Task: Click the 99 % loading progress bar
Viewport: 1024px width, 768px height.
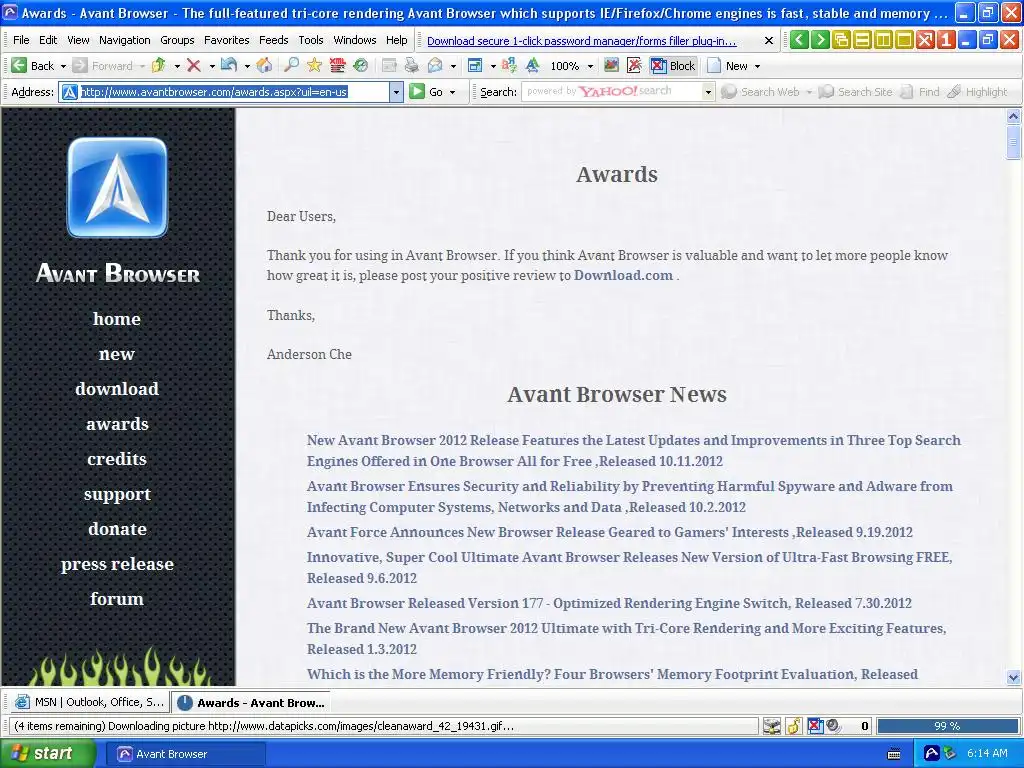Action: pyautogui.click(x=947, y=726)
